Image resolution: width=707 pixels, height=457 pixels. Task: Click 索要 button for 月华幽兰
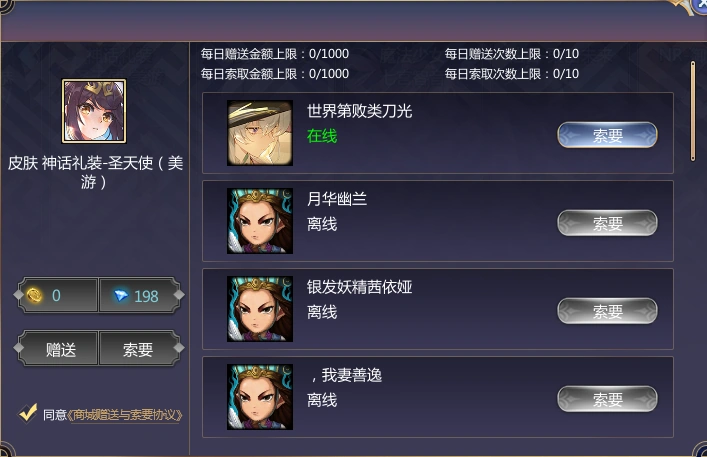(607, 223)
